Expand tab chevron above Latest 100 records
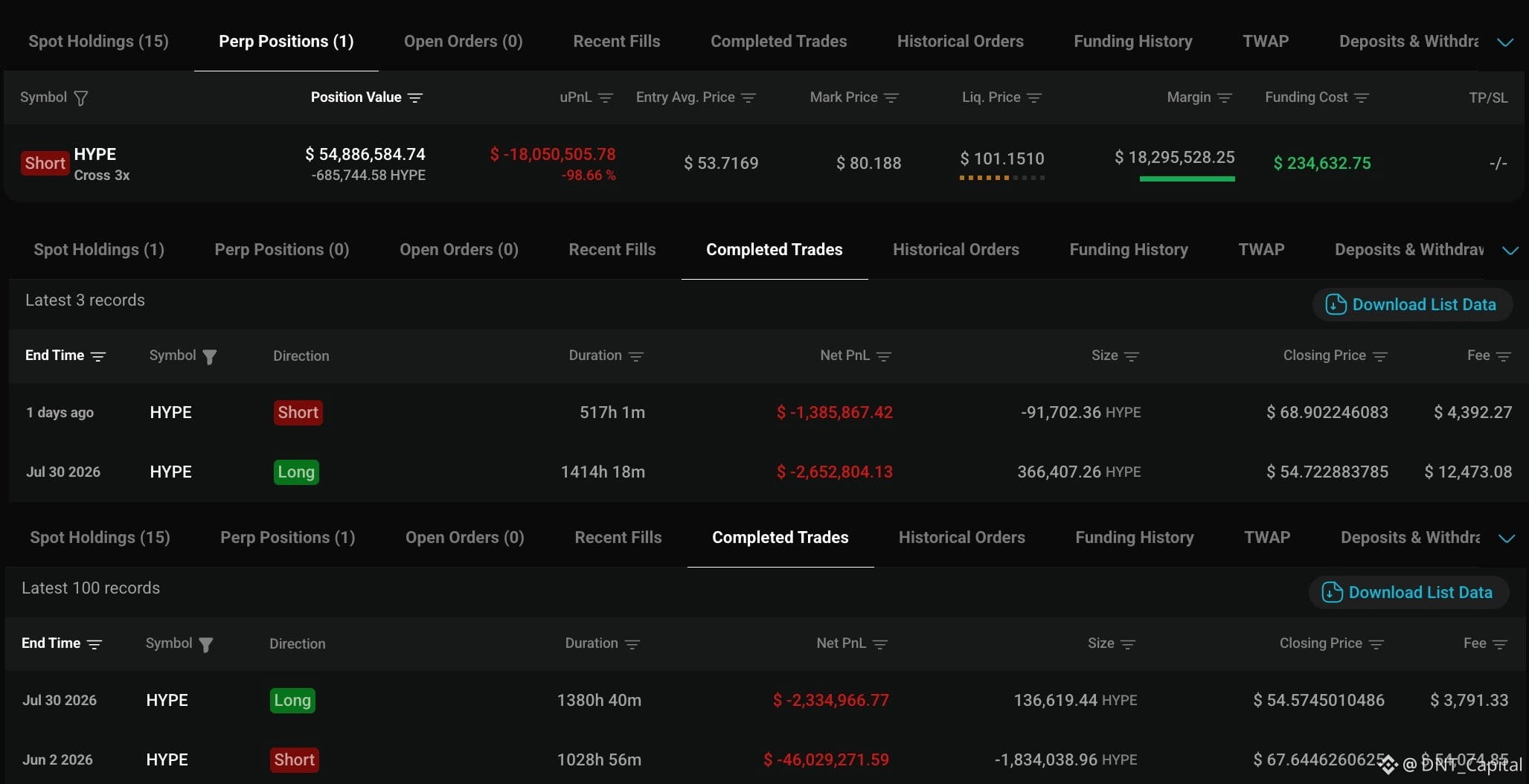The image size is (1529, 784). coord(1507,539)
